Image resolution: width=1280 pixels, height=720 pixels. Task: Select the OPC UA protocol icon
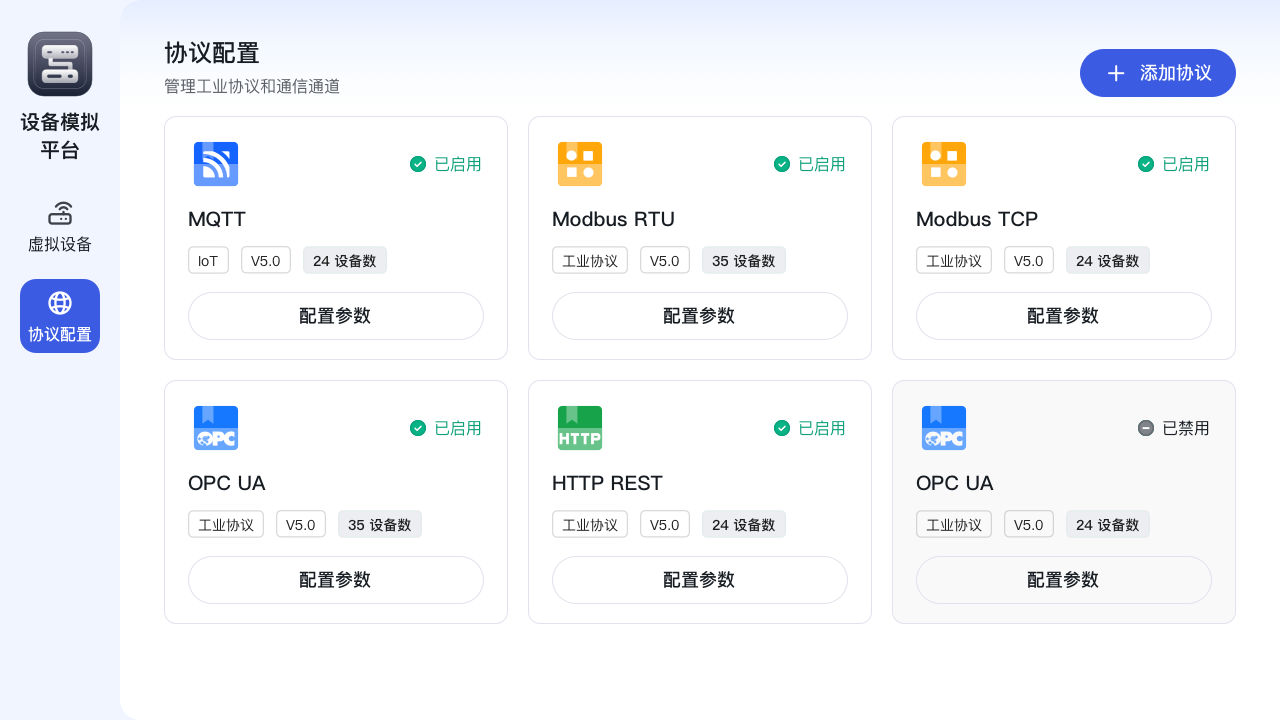pos(216,428)
